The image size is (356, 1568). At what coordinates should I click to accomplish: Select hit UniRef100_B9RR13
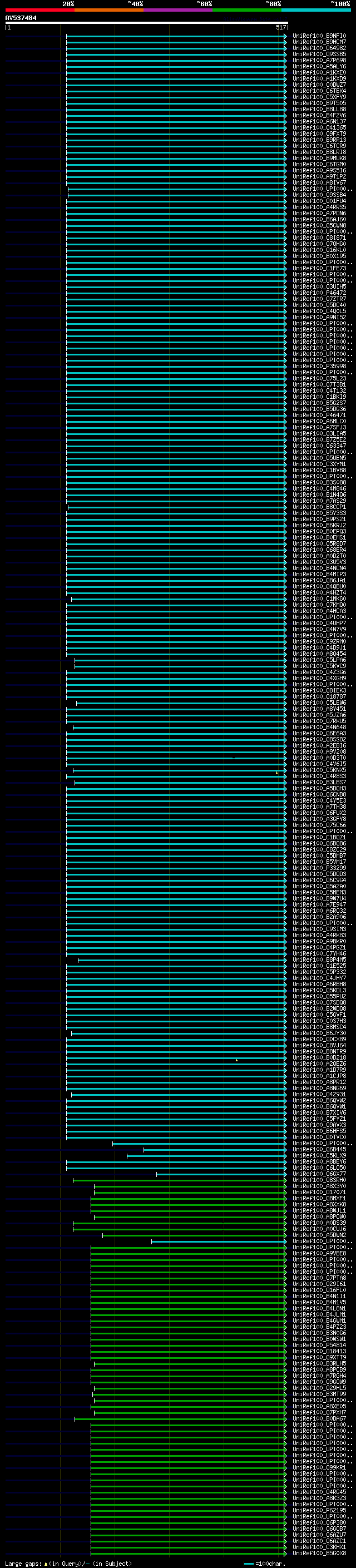tap(319, 140)
